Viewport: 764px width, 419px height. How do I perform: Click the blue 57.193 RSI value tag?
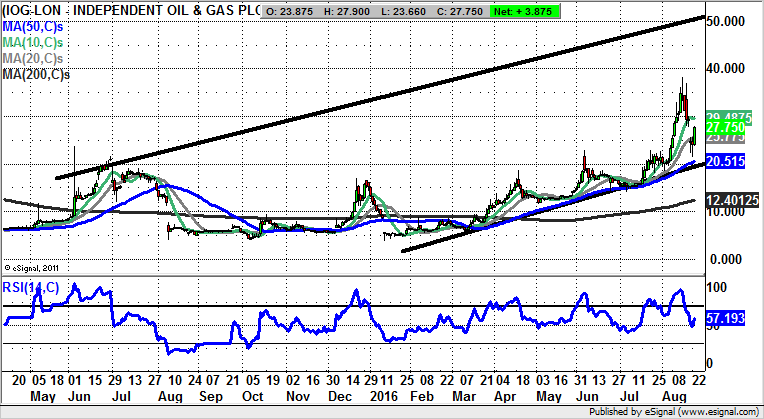[725, 319]
